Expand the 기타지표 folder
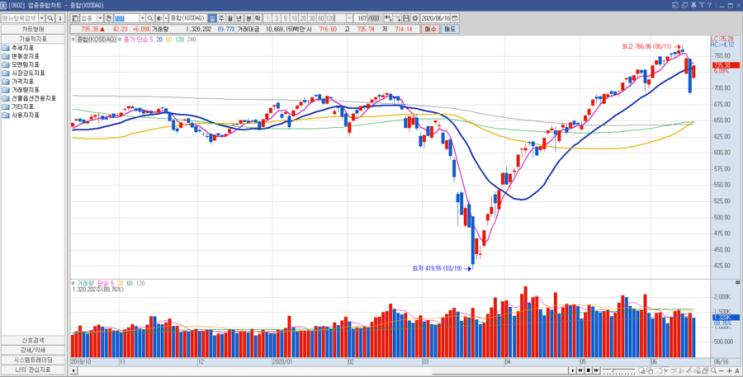The height and width of the screenshot is (377, 743). tap(18, 107)
